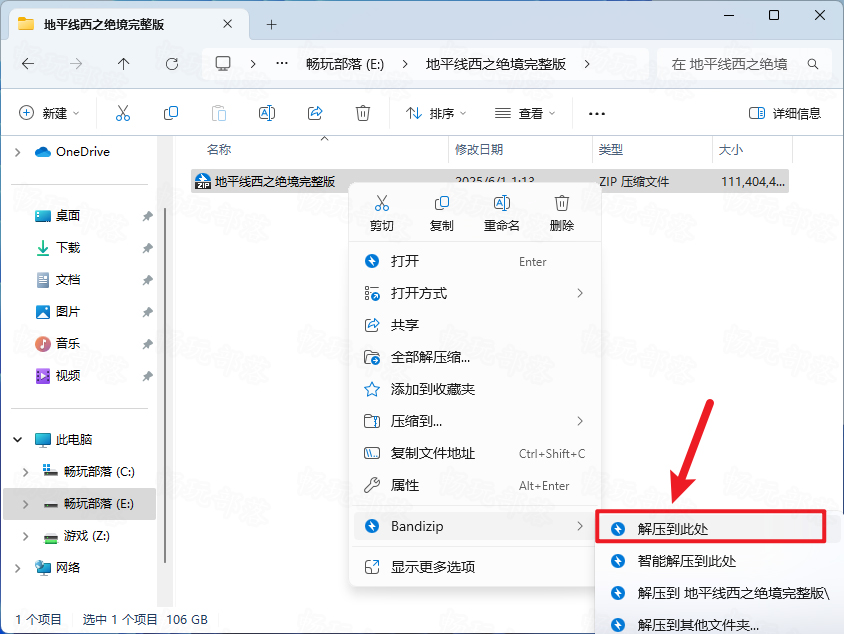Click the 地平线西之绝境完整版 breadcrumb
Screen dimensions: 844x634
496,64
